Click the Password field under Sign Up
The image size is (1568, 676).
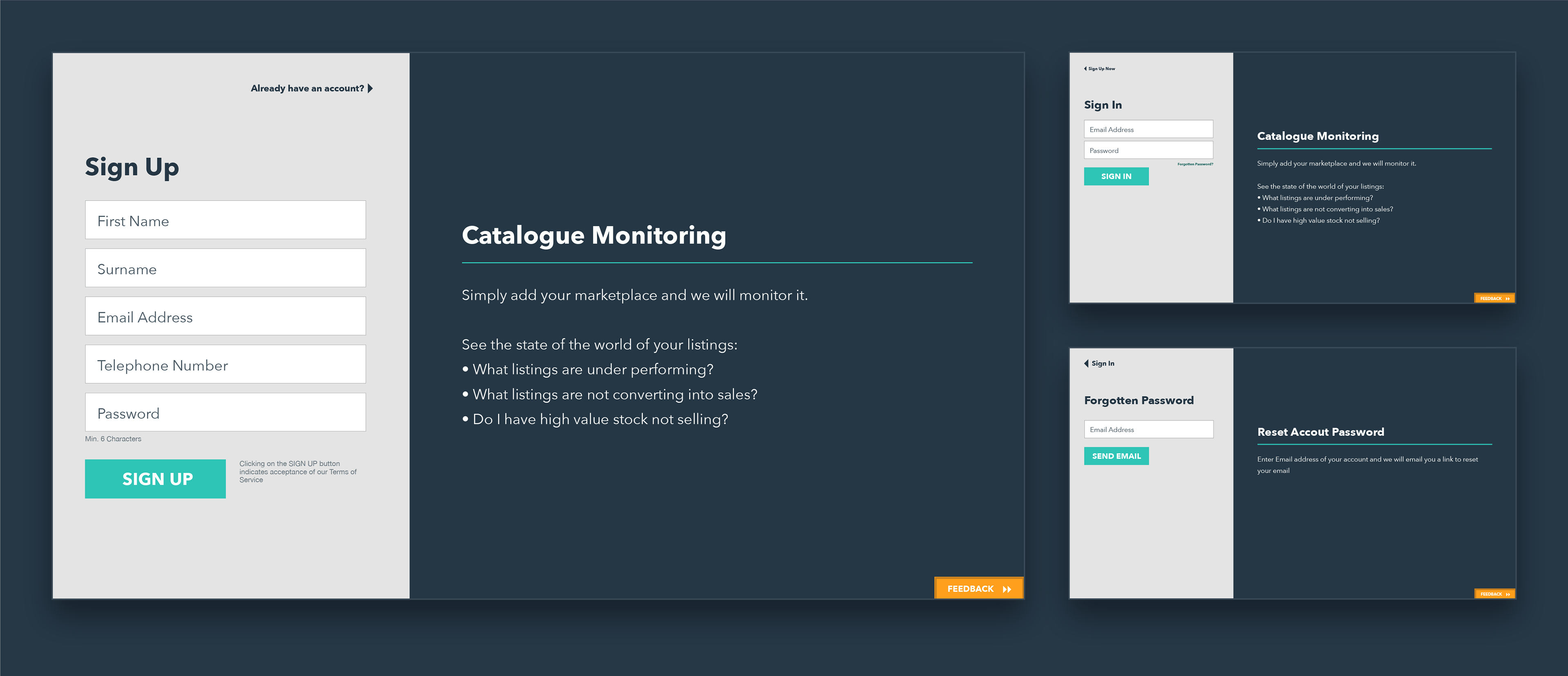tap(225, 413)
